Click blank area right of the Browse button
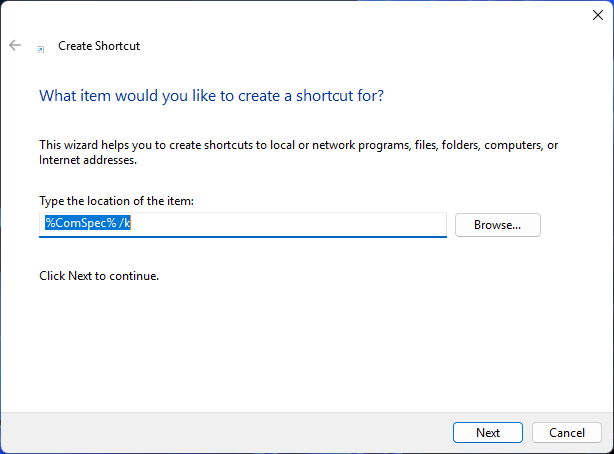 [575, 225]
